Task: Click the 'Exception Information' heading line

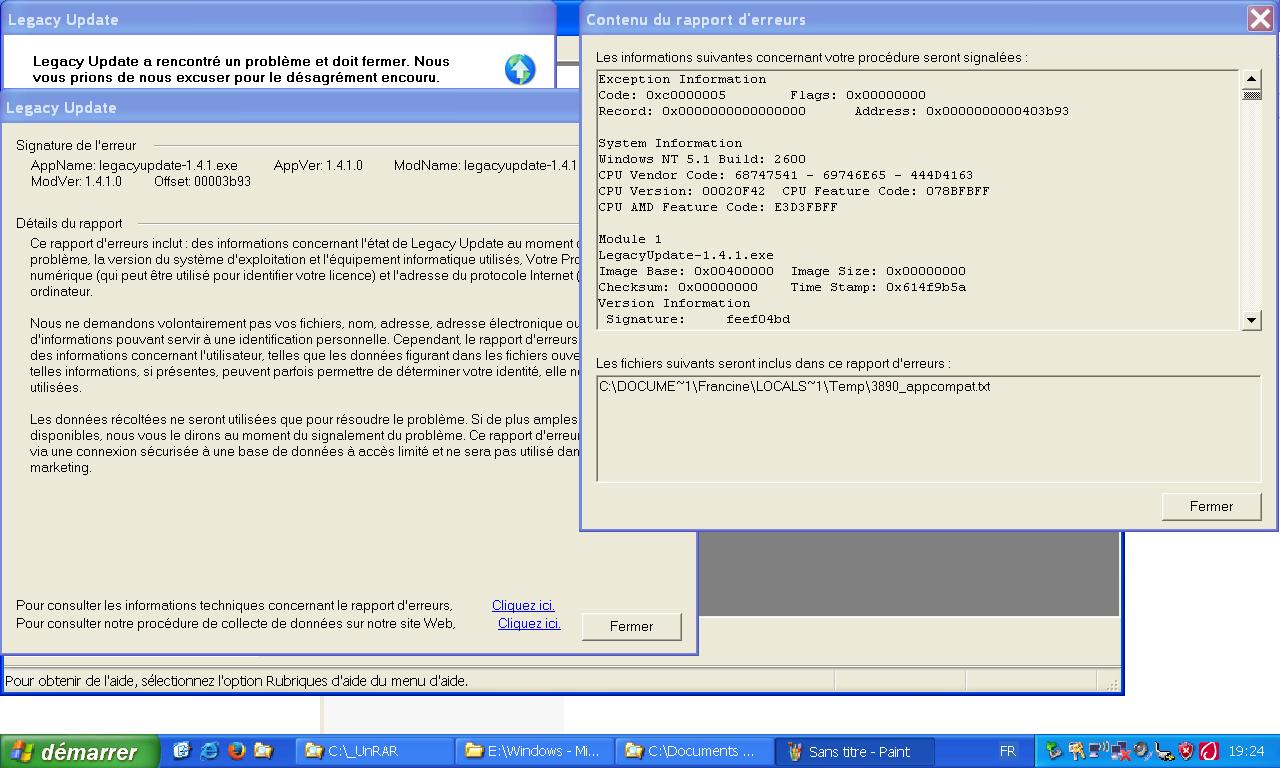Action: 682,79
